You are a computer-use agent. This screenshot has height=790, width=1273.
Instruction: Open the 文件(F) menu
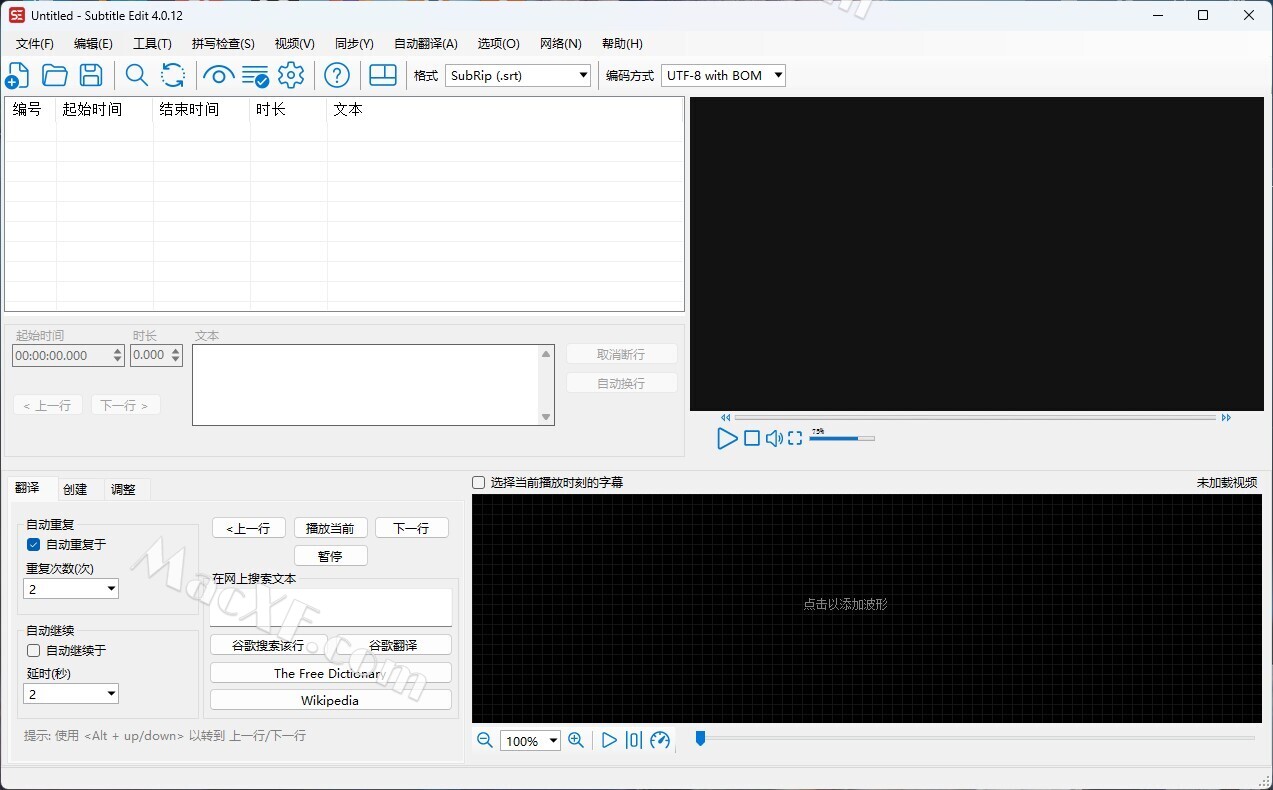pos(35,44)
